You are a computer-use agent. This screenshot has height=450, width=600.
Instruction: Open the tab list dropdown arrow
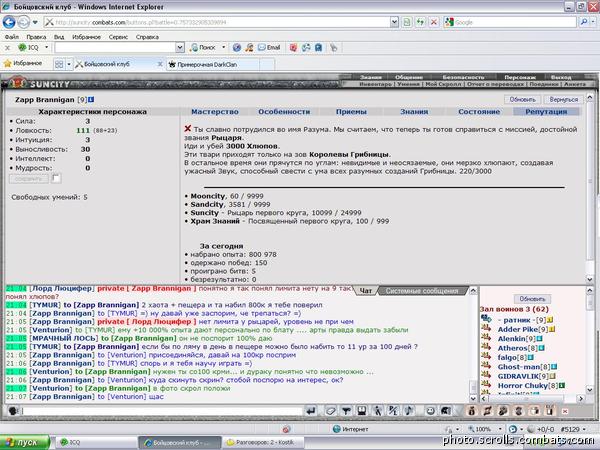click(69, 64)
